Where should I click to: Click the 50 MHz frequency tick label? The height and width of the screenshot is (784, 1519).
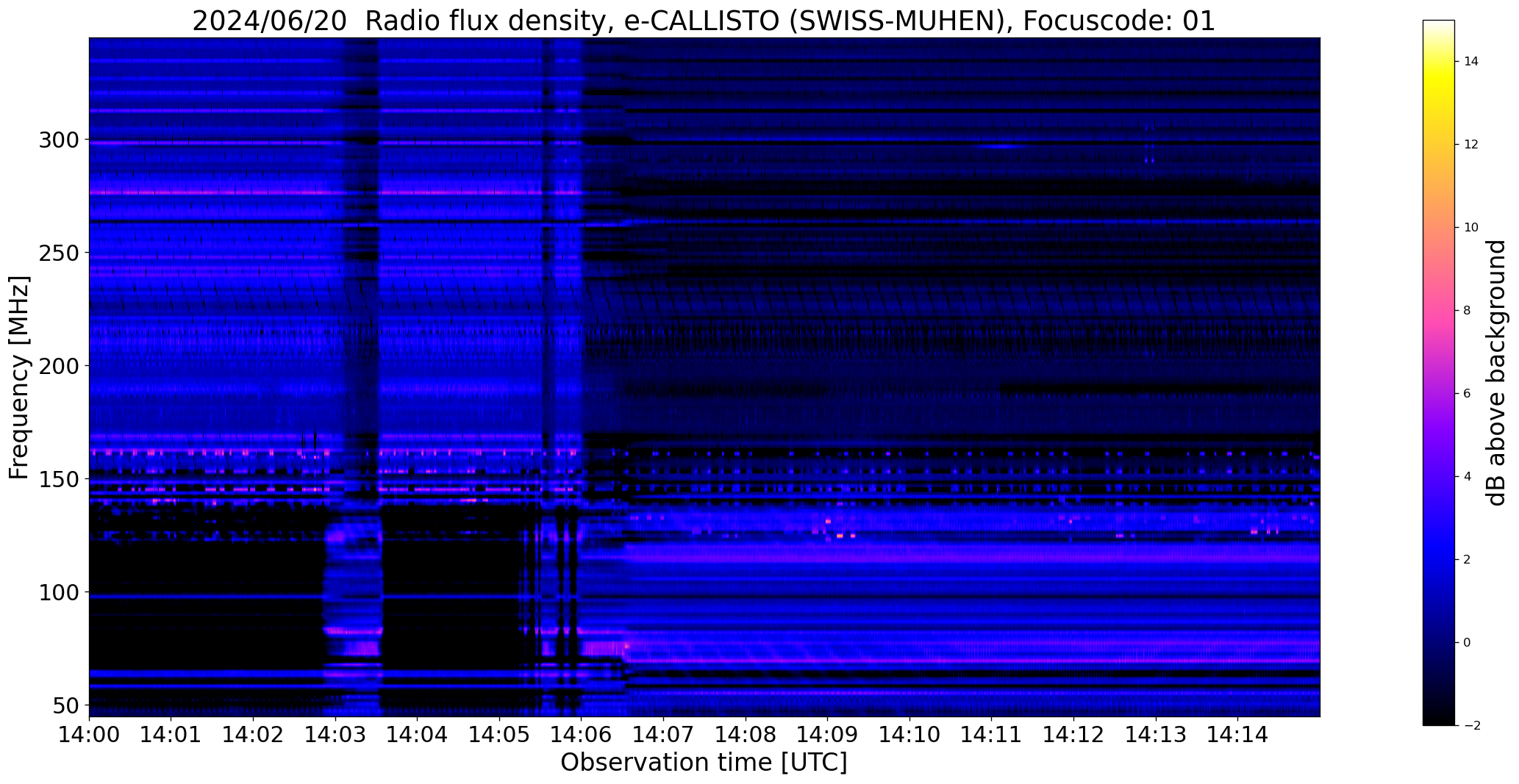pos(65,705)
